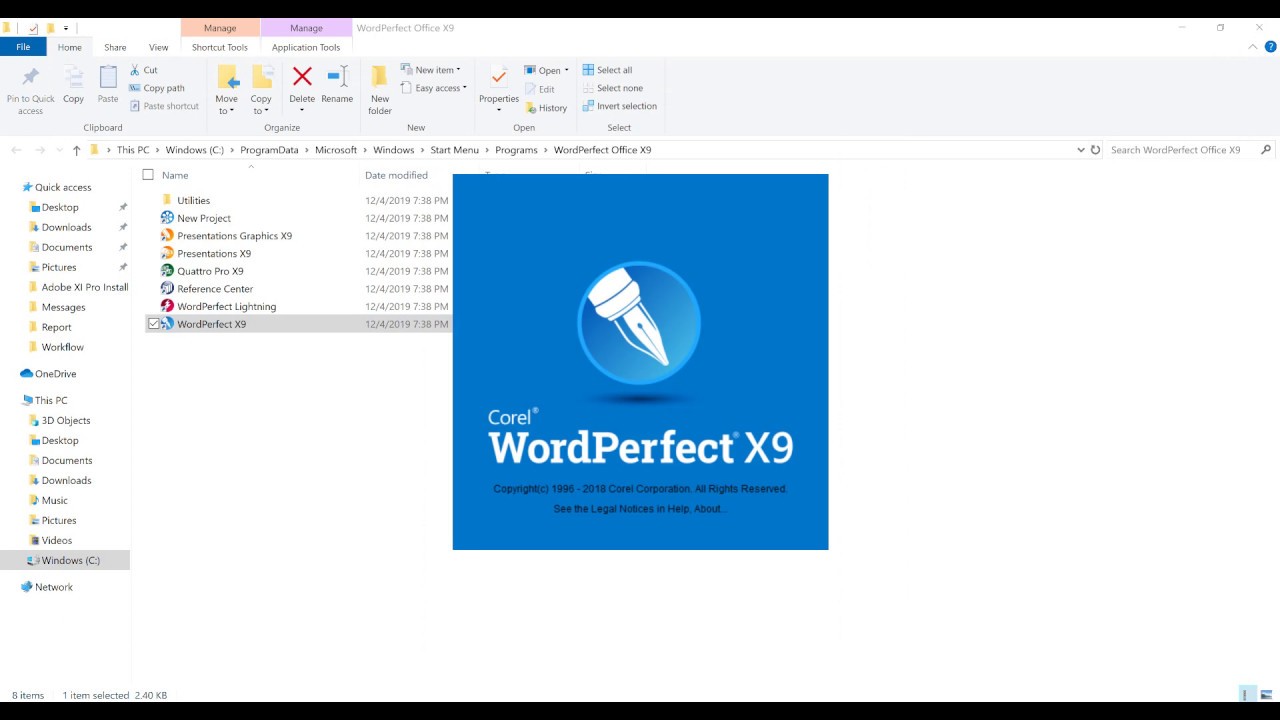The height and width of the screenshot is (720, 1280).
Task: Open the File tab
Action: [x=23, y=47]
